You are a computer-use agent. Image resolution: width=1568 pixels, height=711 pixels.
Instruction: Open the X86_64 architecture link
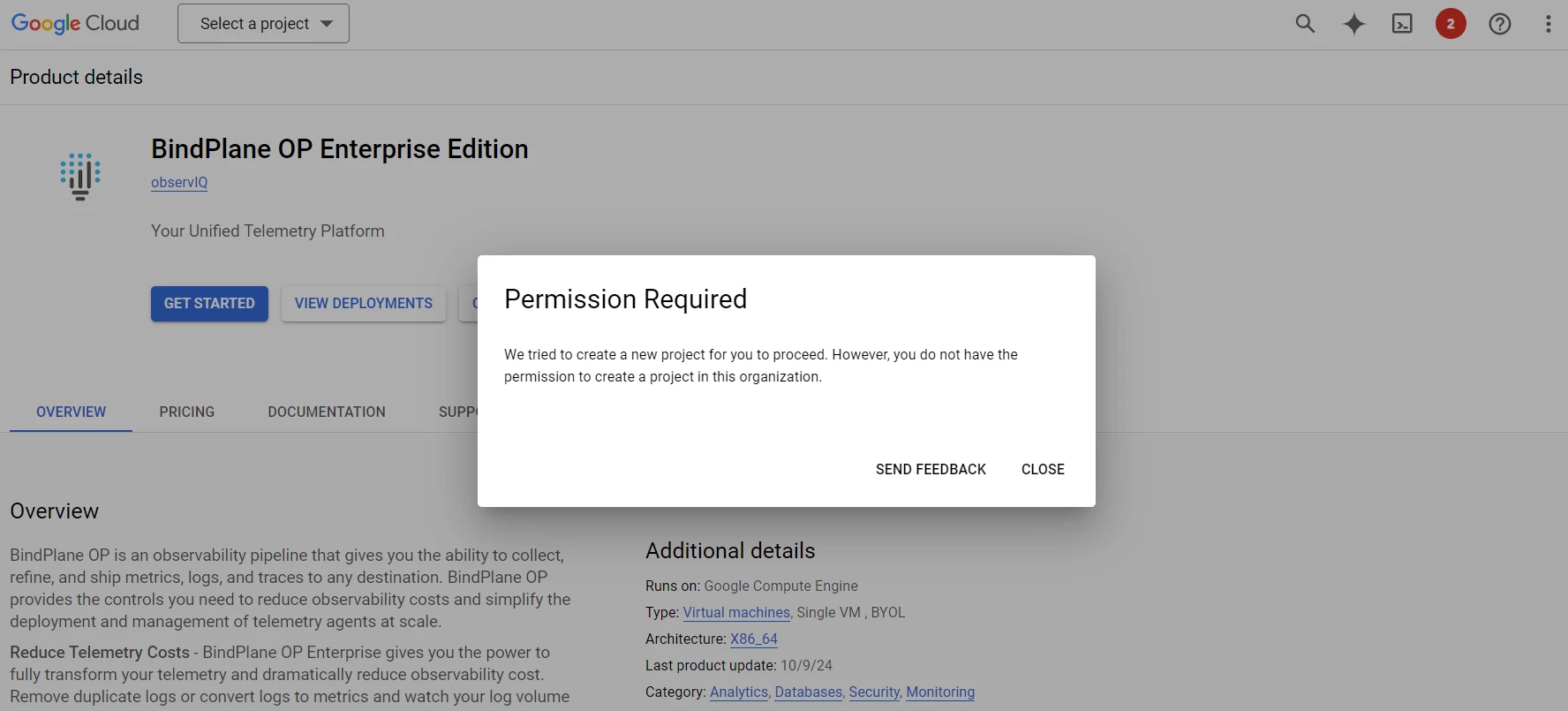(x=754, y=639)
